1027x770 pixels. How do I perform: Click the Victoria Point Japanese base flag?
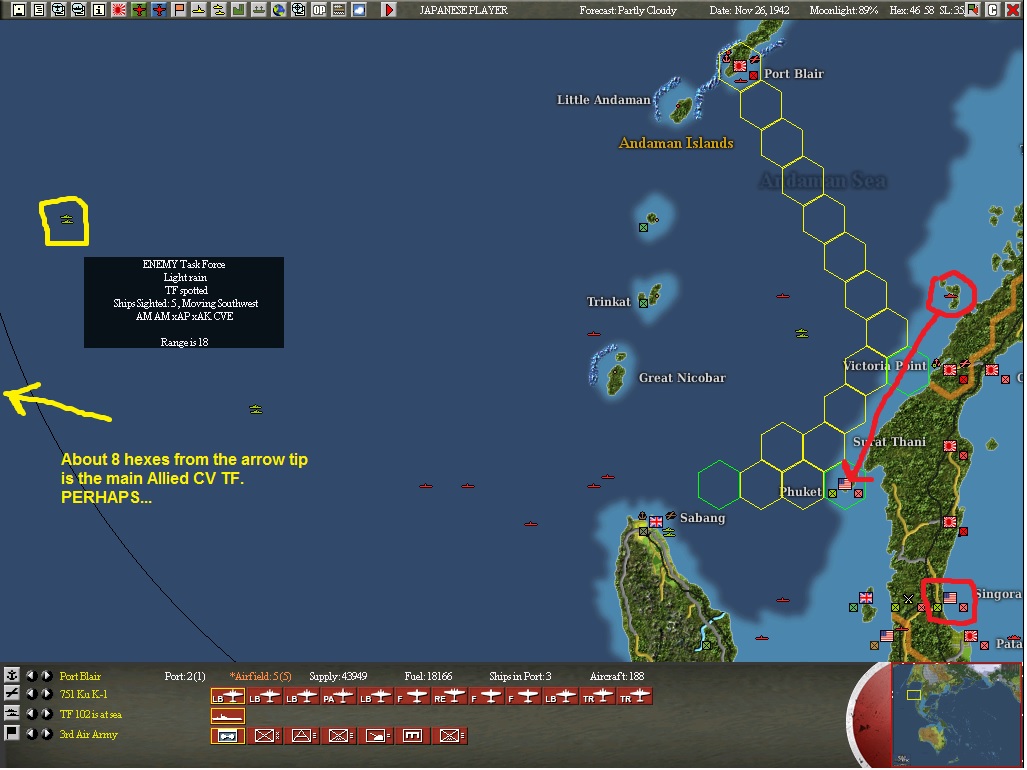pyautogui.click(x=950, y=370)
